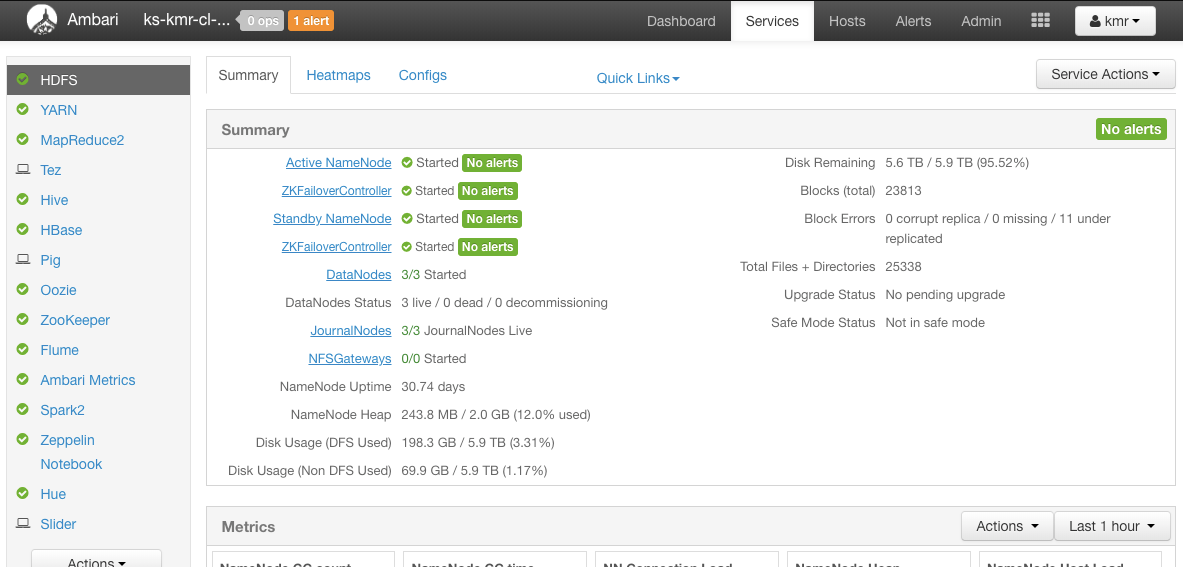This screenshot has height=567, width=1183.
Task: Open the first ZKFailoverController link
Action: point(336,191)
